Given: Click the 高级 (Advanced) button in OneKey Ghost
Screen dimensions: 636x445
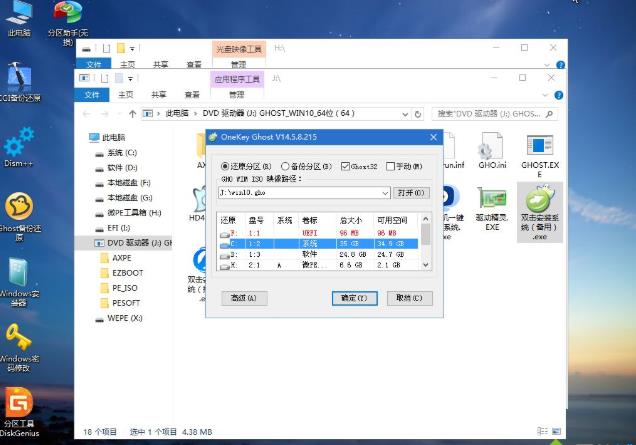Looking at the screenshot, I should (x=243, y=298).
